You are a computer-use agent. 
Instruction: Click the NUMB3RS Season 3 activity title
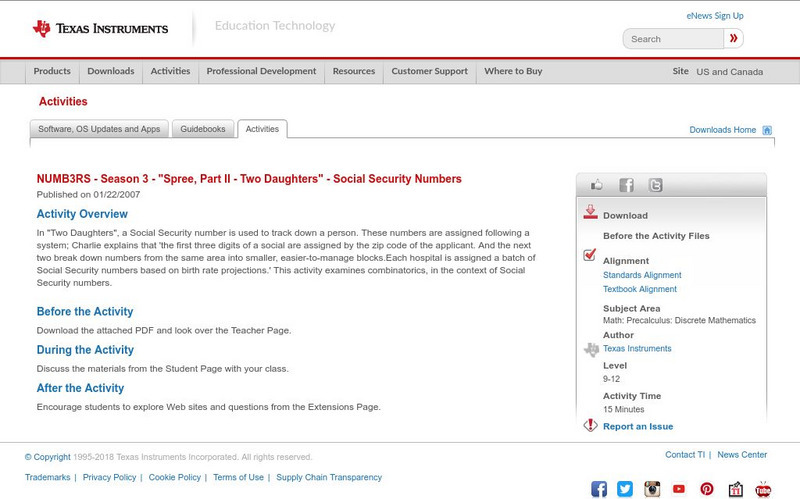[249, 179]
